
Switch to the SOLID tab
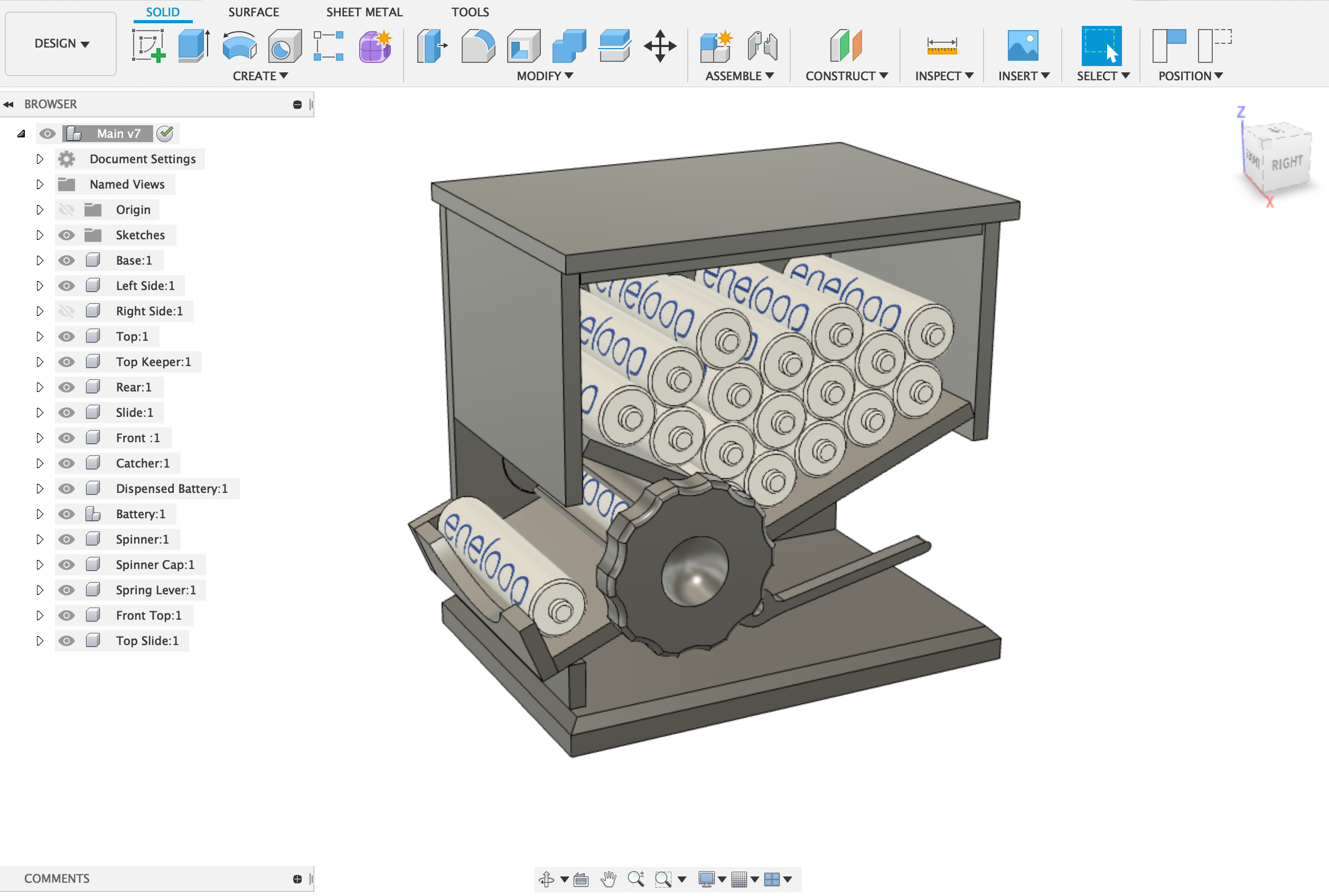pyautogui.click(x=163, y=12)
